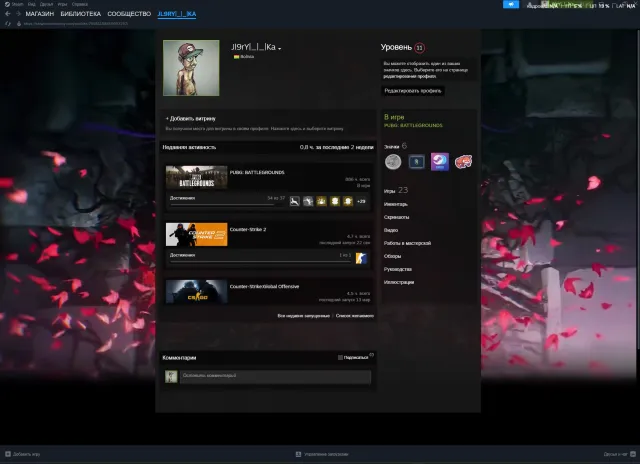Reload the page using refresh icon
This screenshot has width=640, height=464.
pos(8,24)
